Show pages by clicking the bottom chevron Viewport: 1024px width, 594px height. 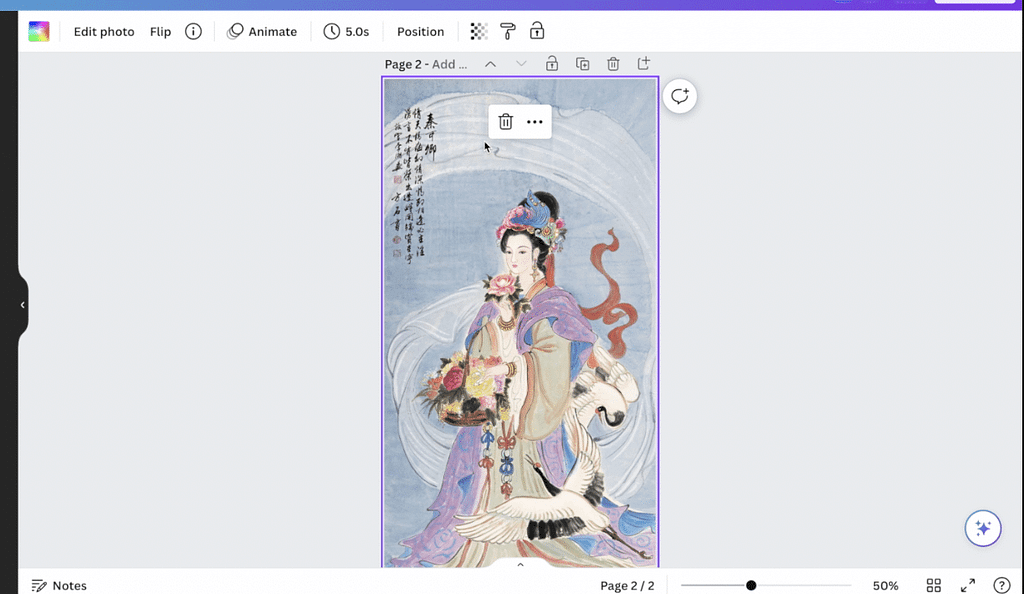520,565
